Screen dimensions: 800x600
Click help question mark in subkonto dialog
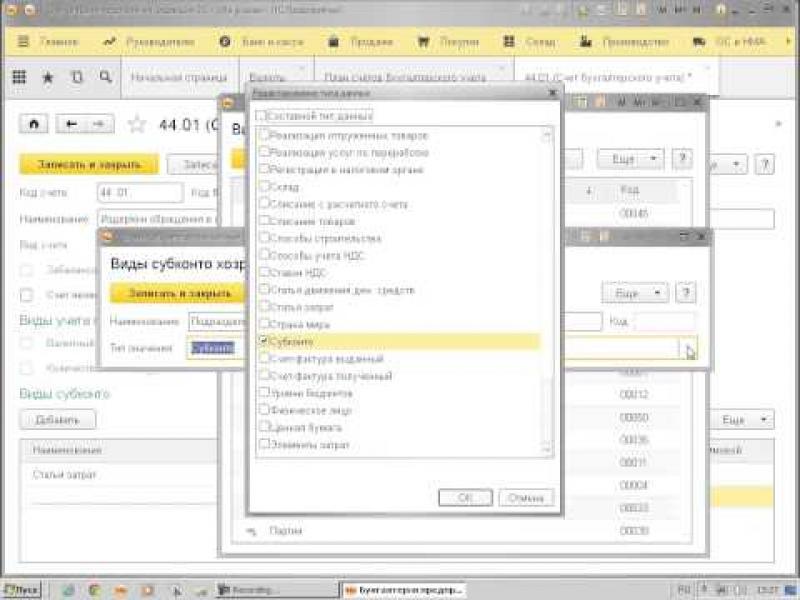point(685,292)
